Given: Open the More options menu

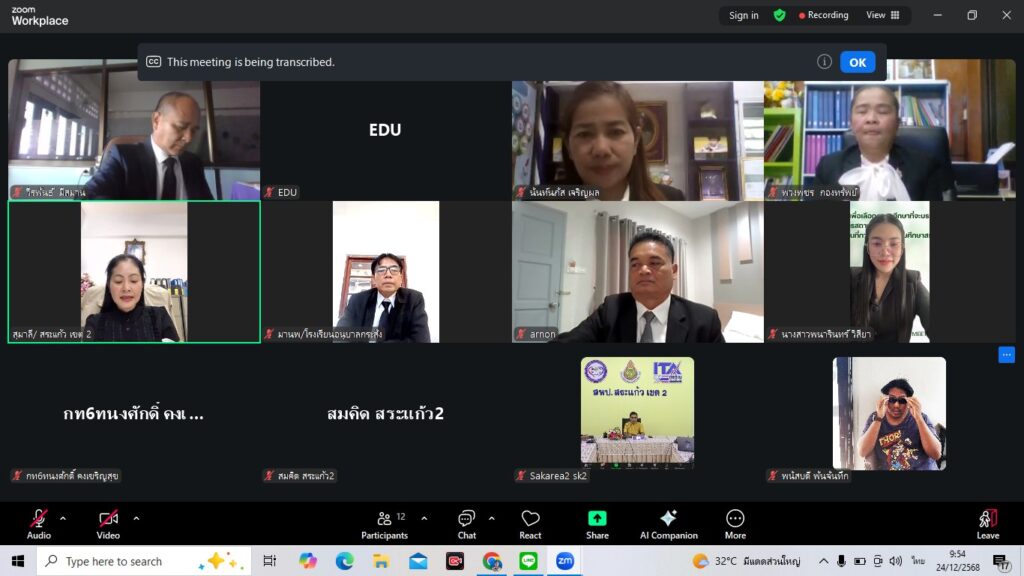Looking at the screenshot, I should tap(735, 524).
